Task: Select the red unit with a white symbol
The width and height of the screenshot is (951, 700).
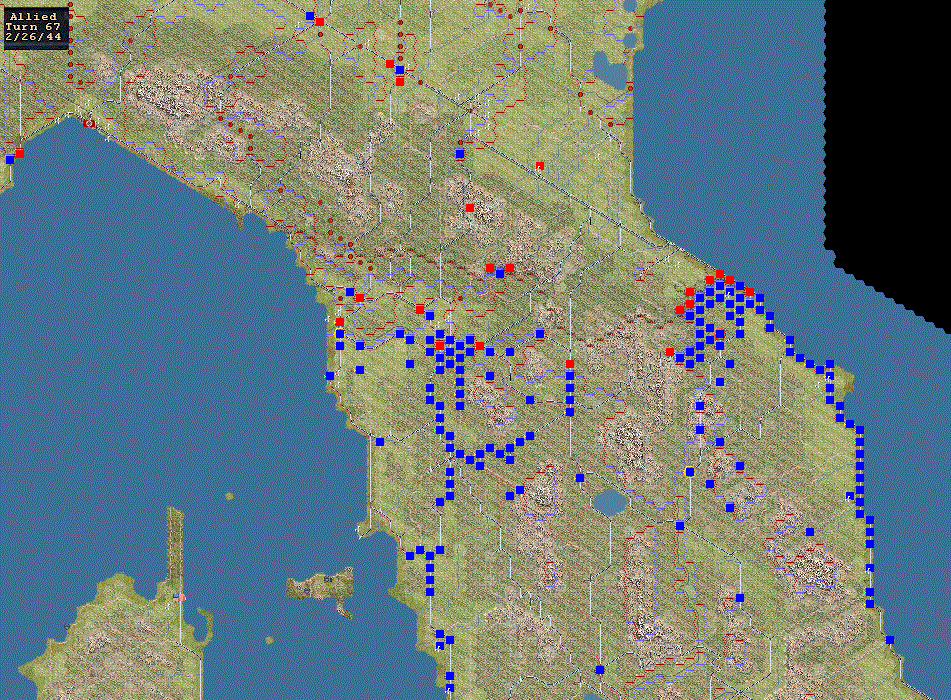Action: [x=540, y=166]
